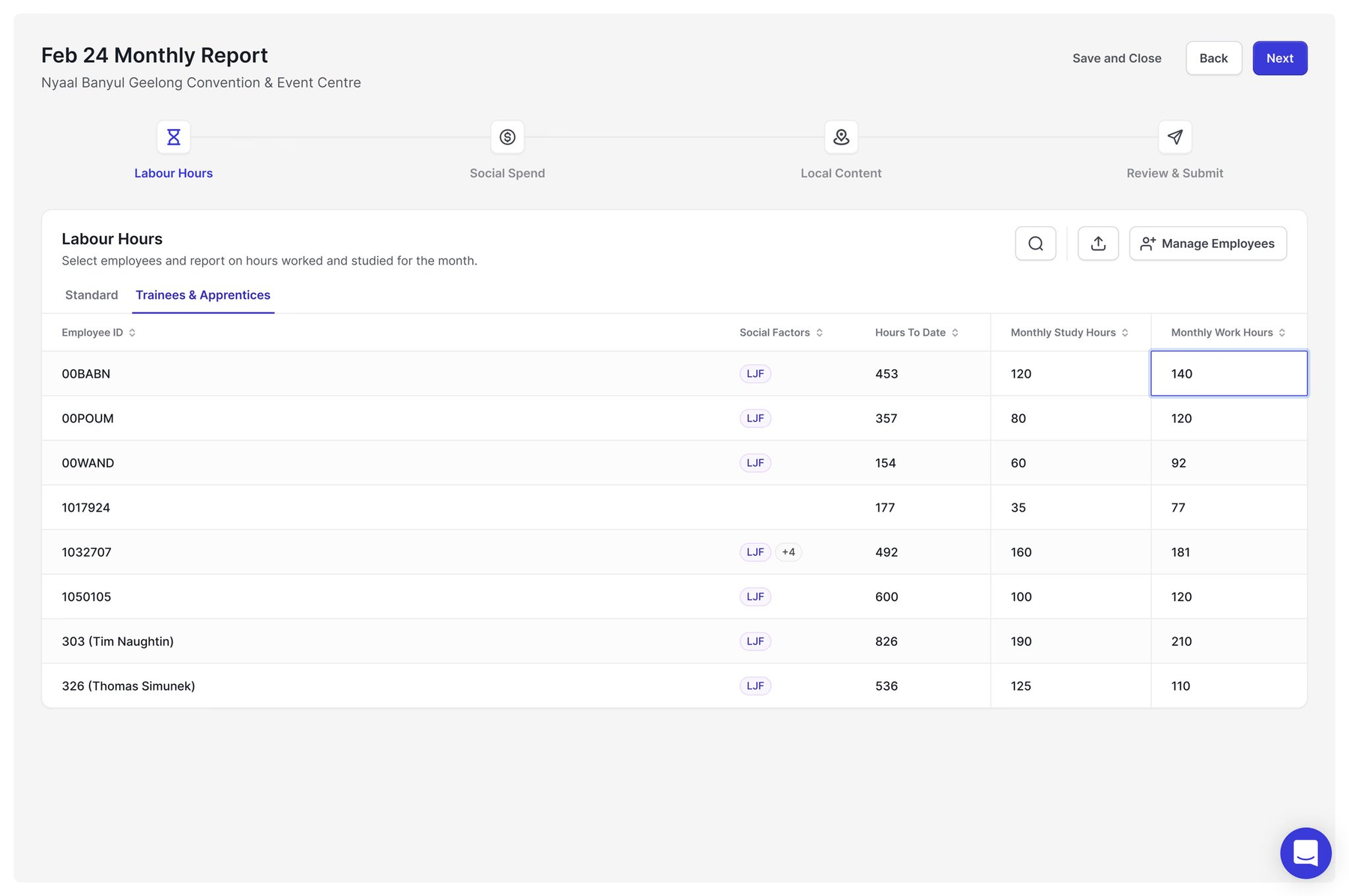Sort by Monthly Work Hours column
Image resolution: width=1349 pixels, height=896 pixels.
click(x=1228, y=333)
